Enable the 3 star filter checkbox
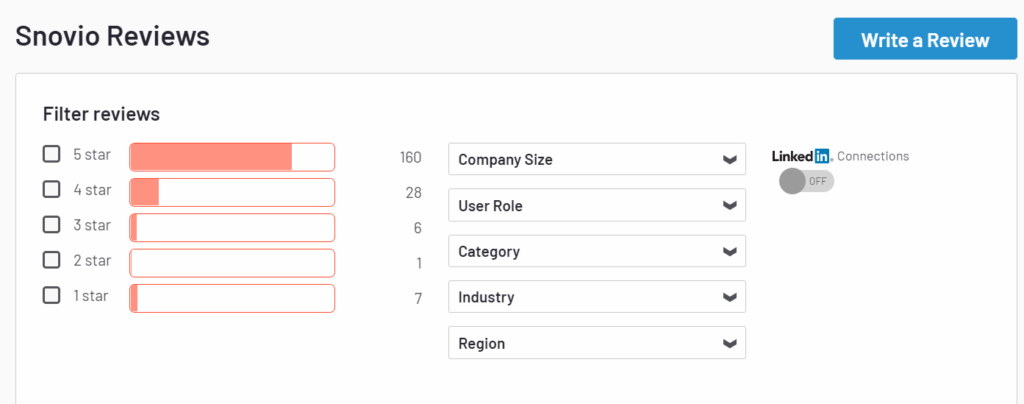 click(x=51, y=224)
